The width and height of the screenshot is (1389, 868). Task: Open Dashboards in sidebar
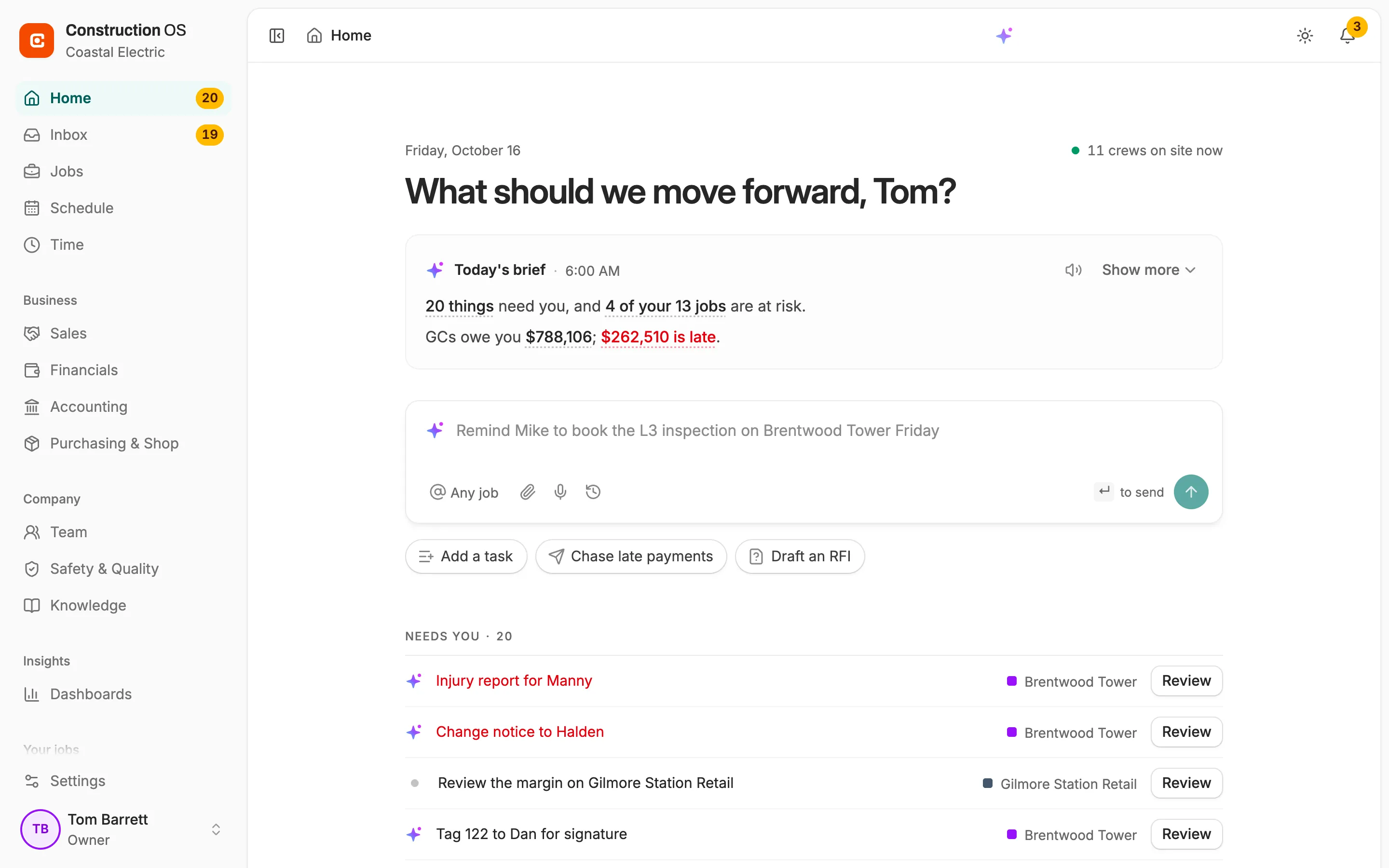pyautogui.click(x=123, y=694)
